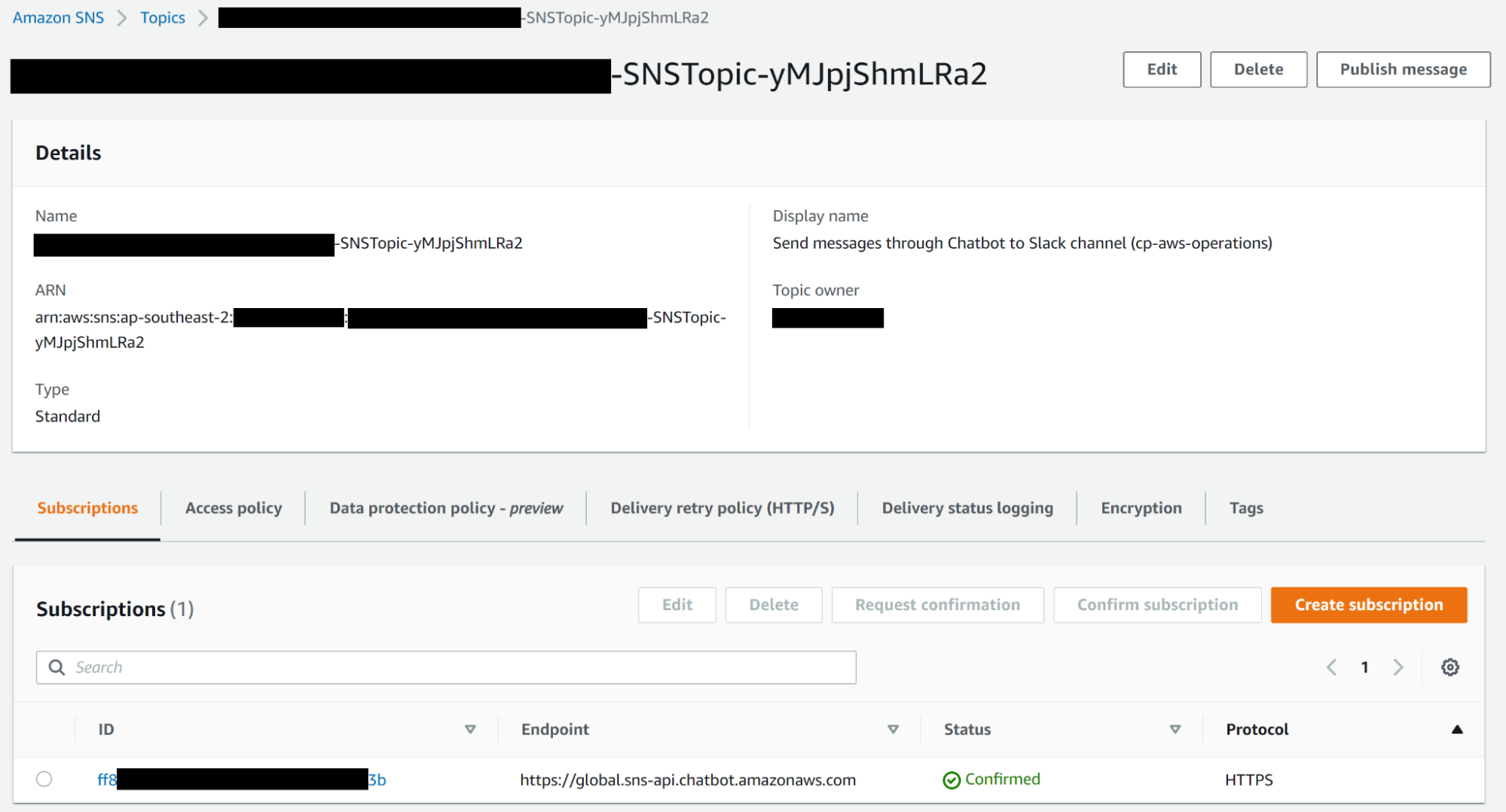The image size is (1506, 812).
Task: Go to previous page with left chevron
Action: 1332,667
